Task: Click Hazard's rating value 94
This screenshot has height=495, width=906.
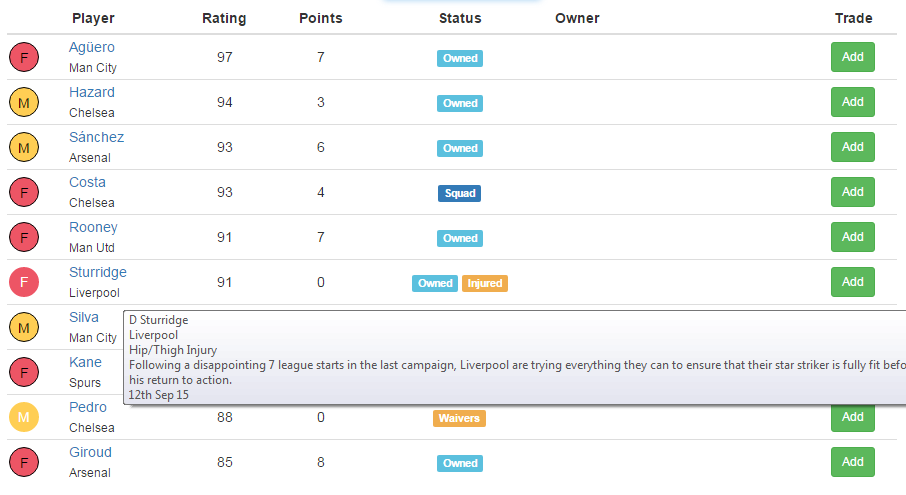Action: (225, 103)
